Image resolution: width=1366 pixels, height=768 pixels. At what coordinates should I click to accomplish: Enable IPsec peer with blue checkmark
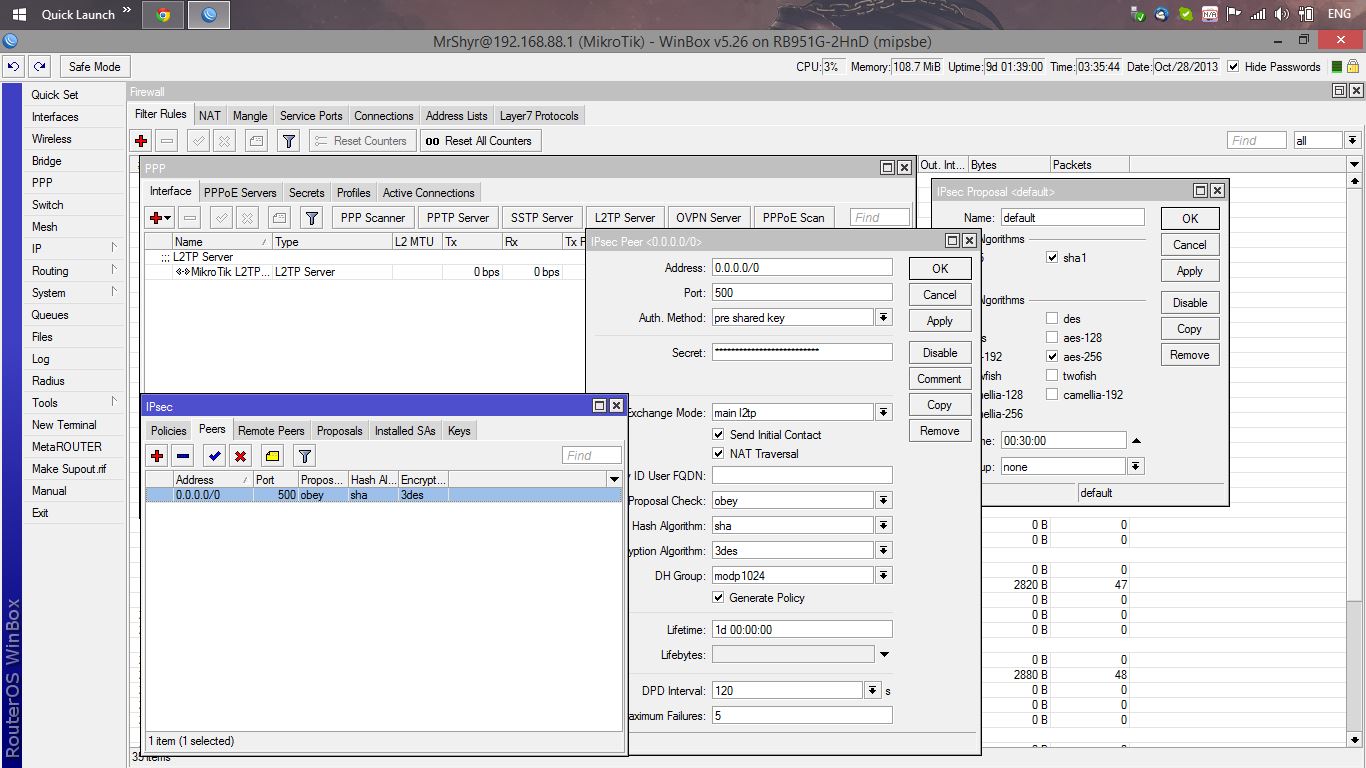pos(214,456)
